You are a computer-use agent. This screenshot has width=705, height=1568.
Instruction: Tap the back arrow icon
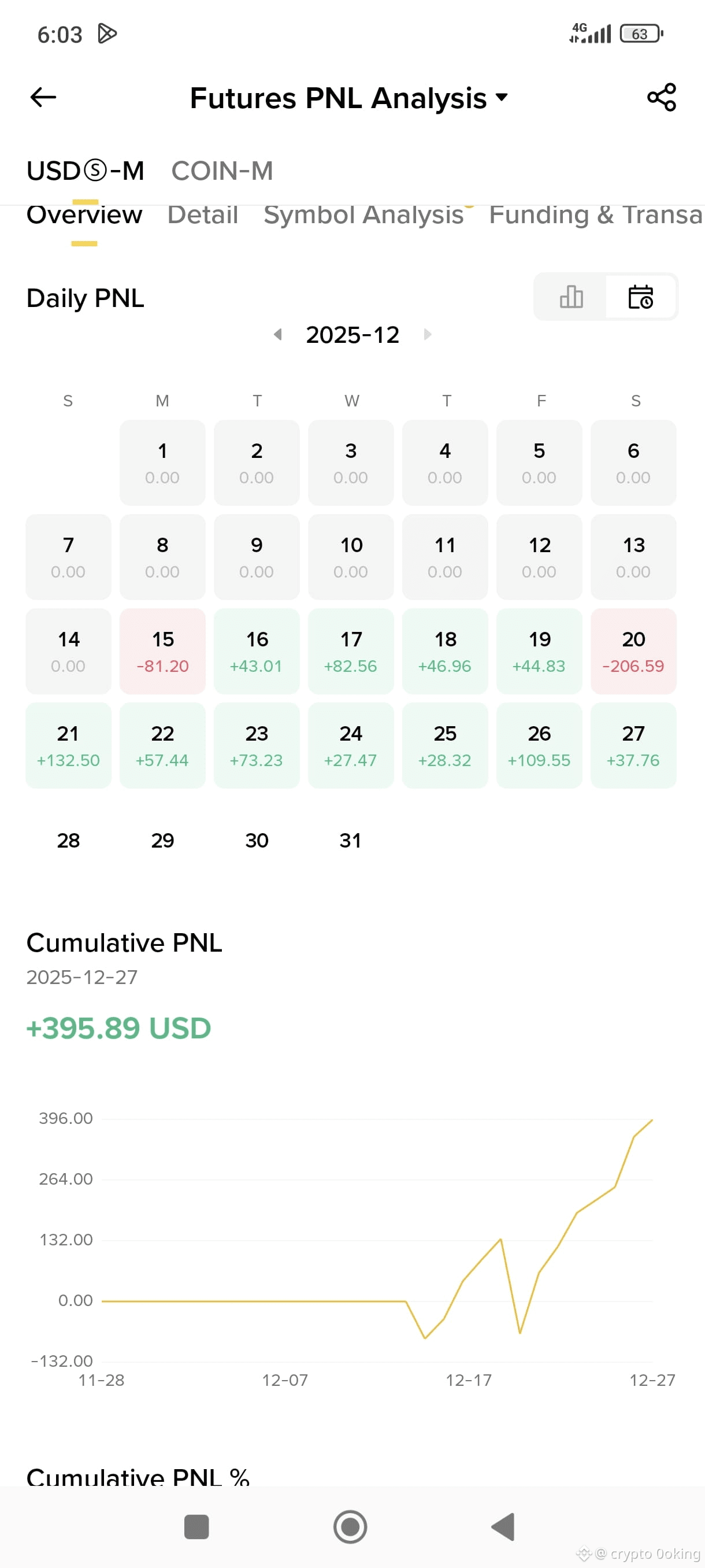coord(43,97)
